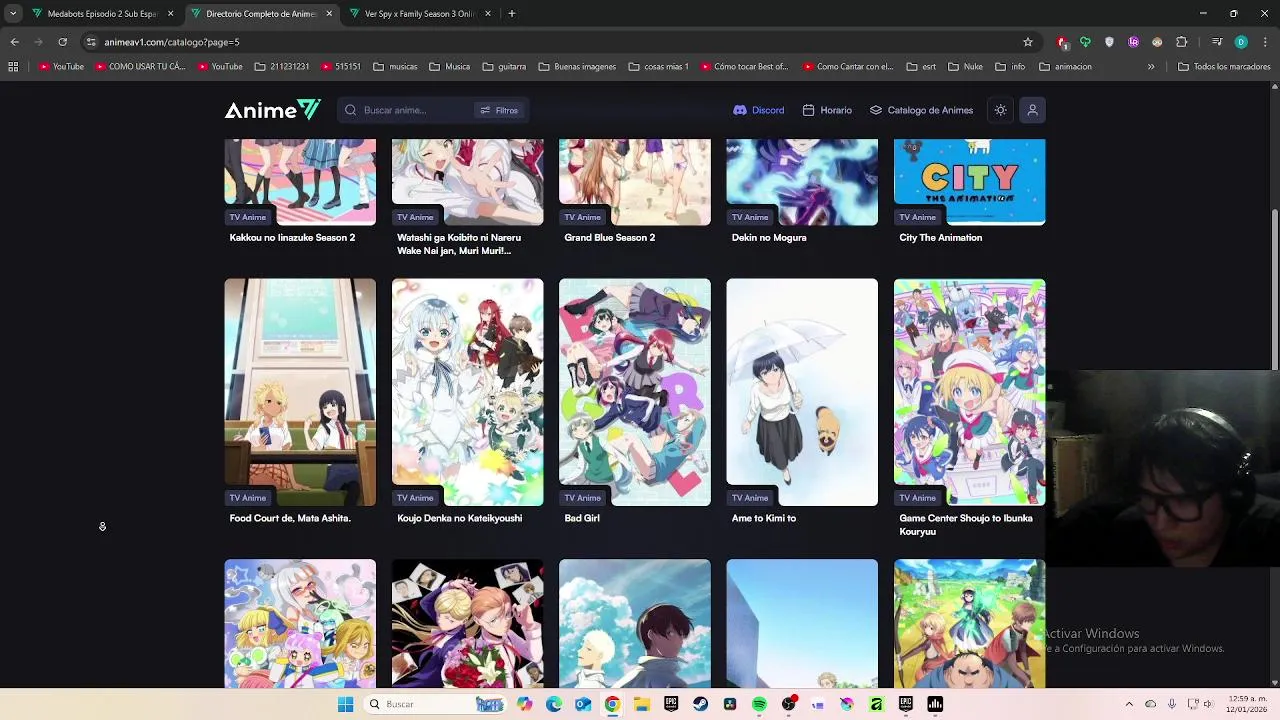The height and width of the screenshot is (720, 1280).
Task: Open the user account icon
Action: pos(1032,110)
